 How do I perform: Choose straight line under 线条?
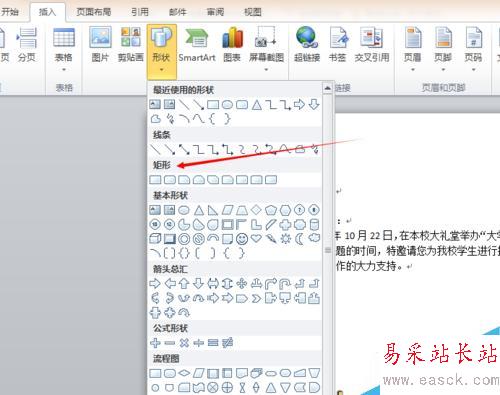[155, 149]
